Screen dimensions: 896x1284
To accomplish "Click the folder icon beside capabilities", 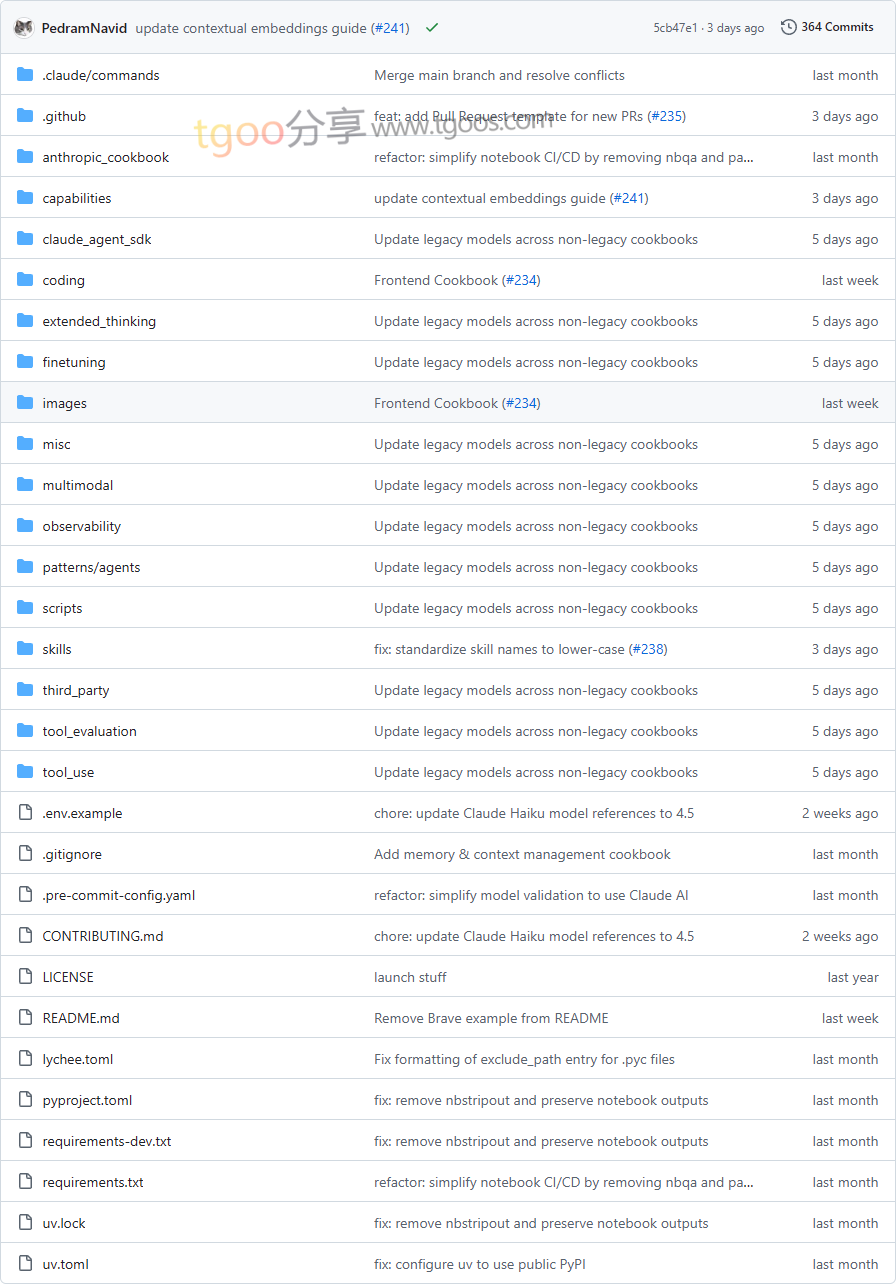I will point(25,198).
